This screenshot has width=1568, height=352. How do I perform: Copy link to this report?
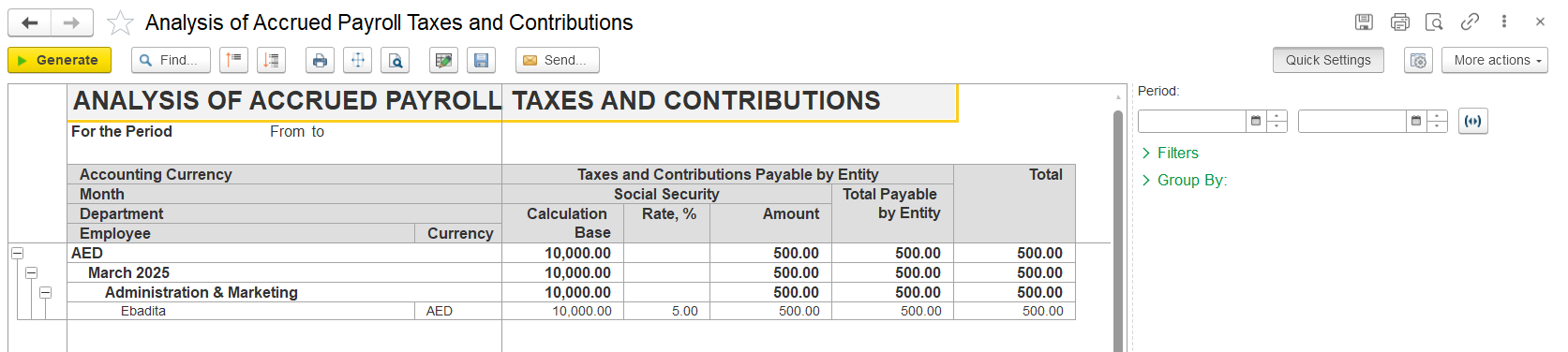click(1470, 22)
